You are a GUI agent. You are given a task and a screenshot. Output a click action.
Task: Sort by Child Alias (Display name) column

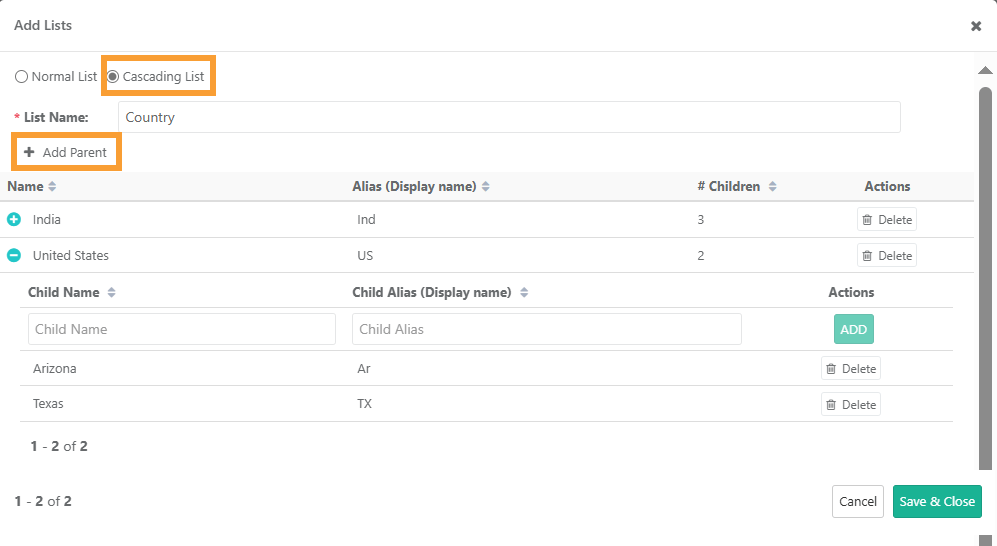click(x=524, y=293)
